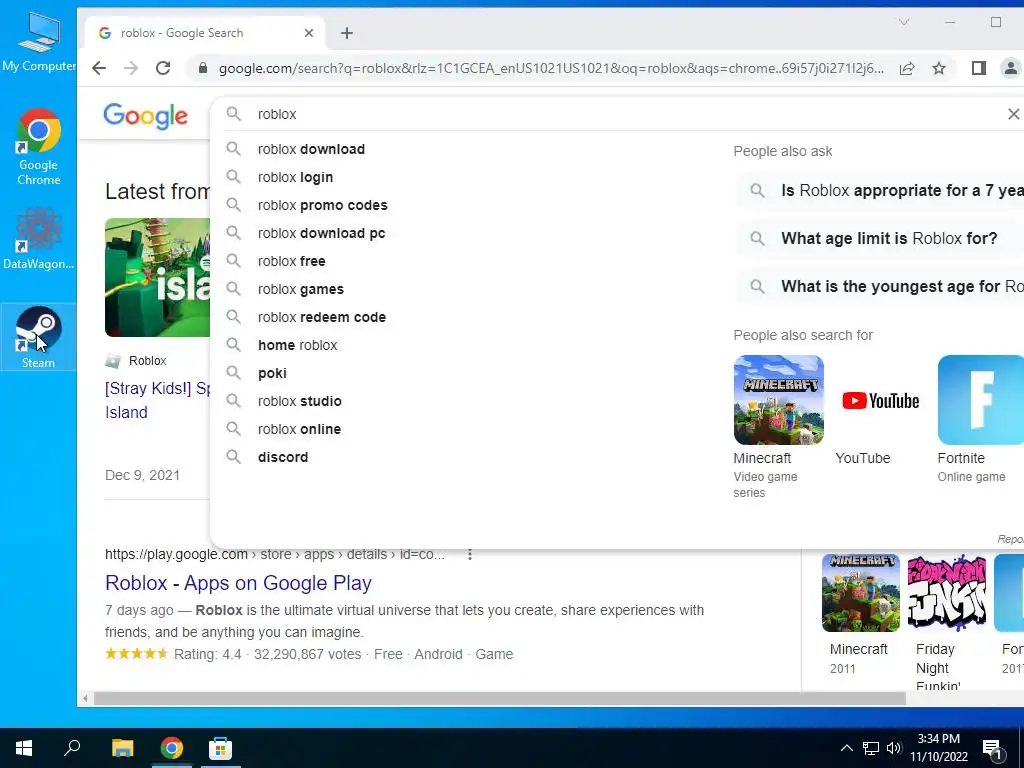Open a new browser tab

(x=347, y=33)
